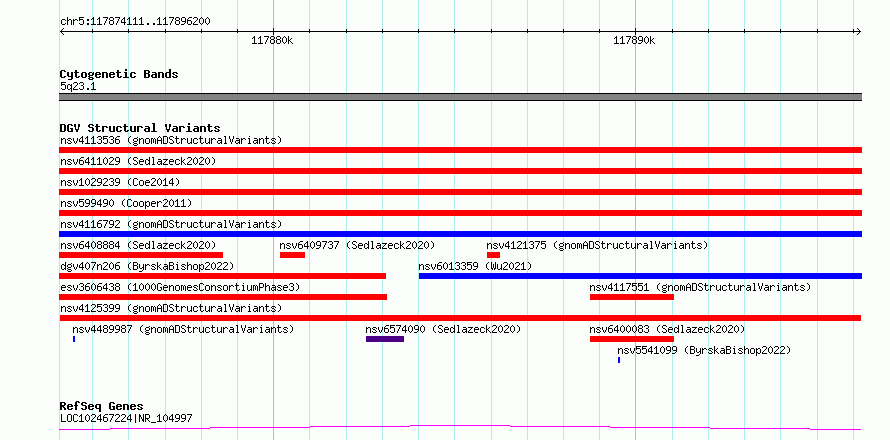The height and width of the screenshot is (440, 890).
Task: Open dgv407n206 (ByrskaBishop2022) label
Action: tap(147, 266)
